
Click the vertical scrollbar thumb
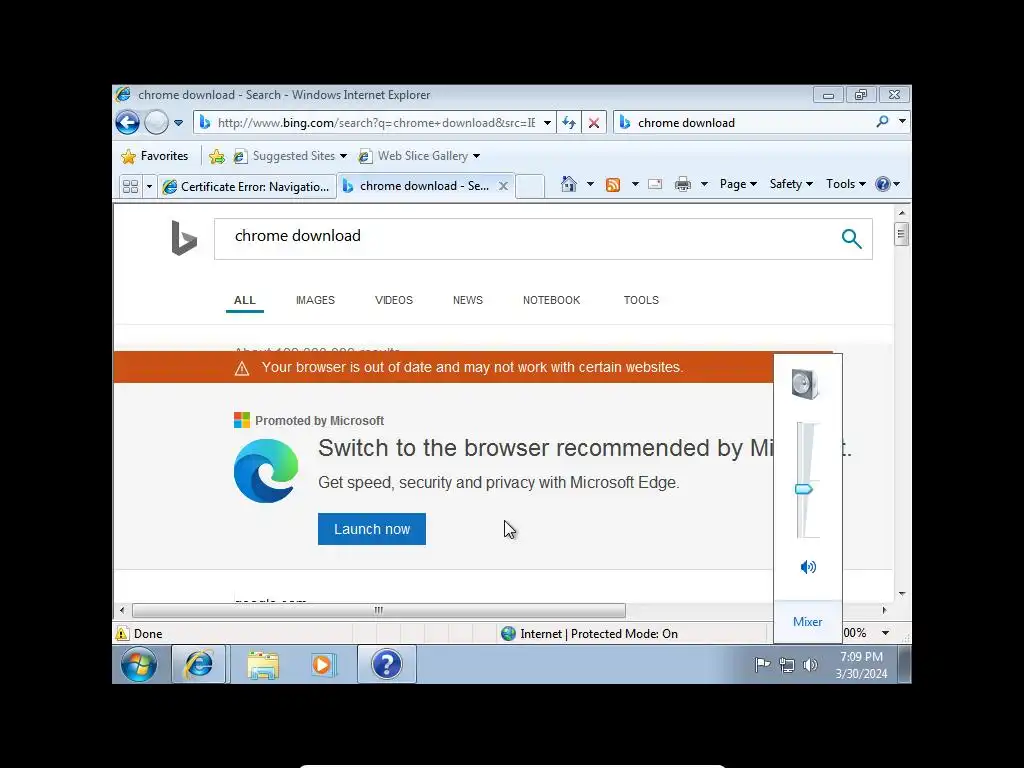point(901,234)
